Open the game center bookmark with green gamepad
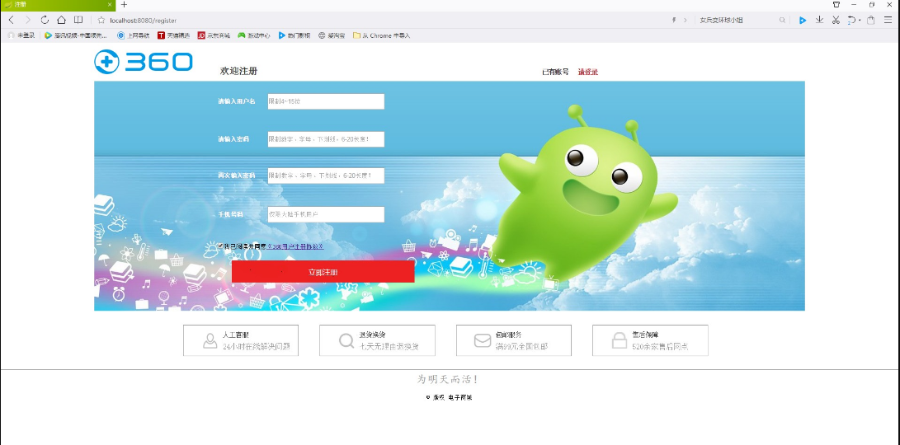Screen dimensions: 900x445 254,36
